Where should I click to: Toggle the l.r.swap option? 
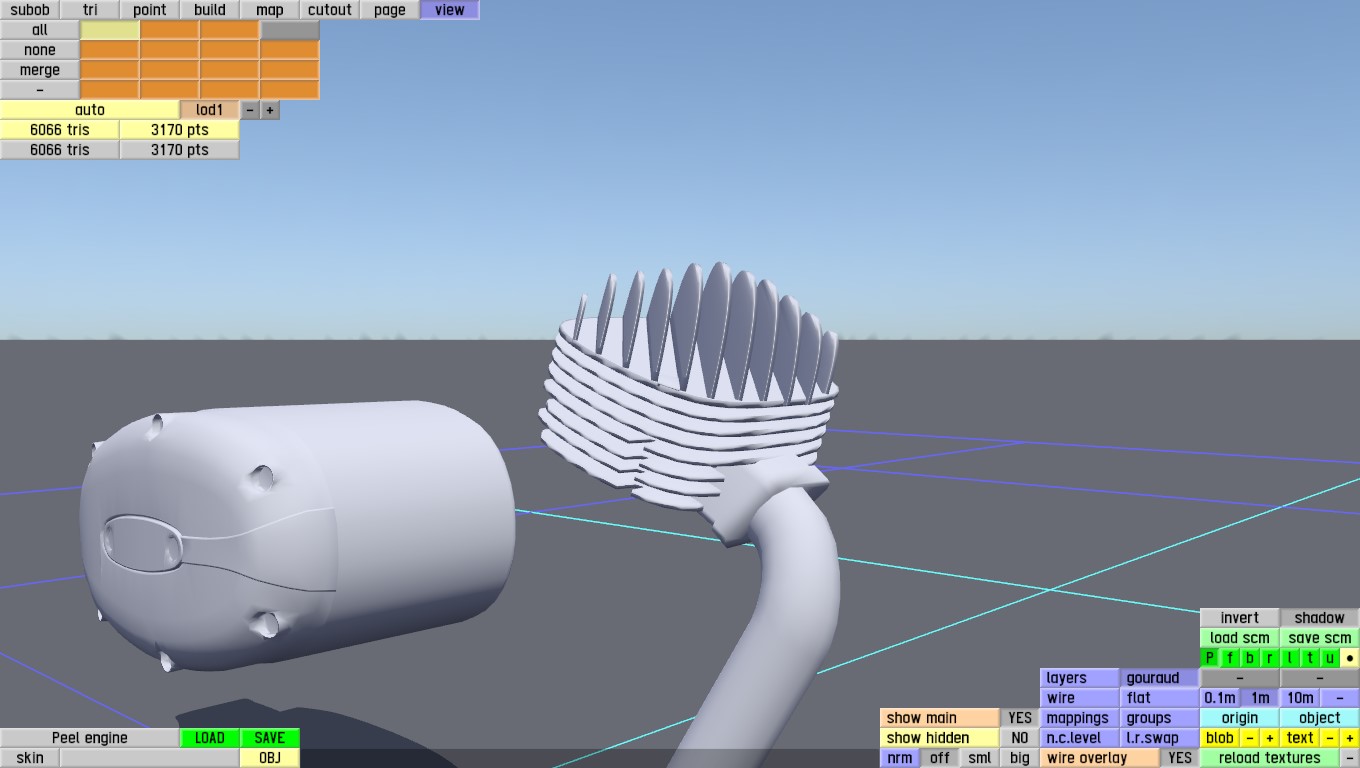[x=1160, y=738]
